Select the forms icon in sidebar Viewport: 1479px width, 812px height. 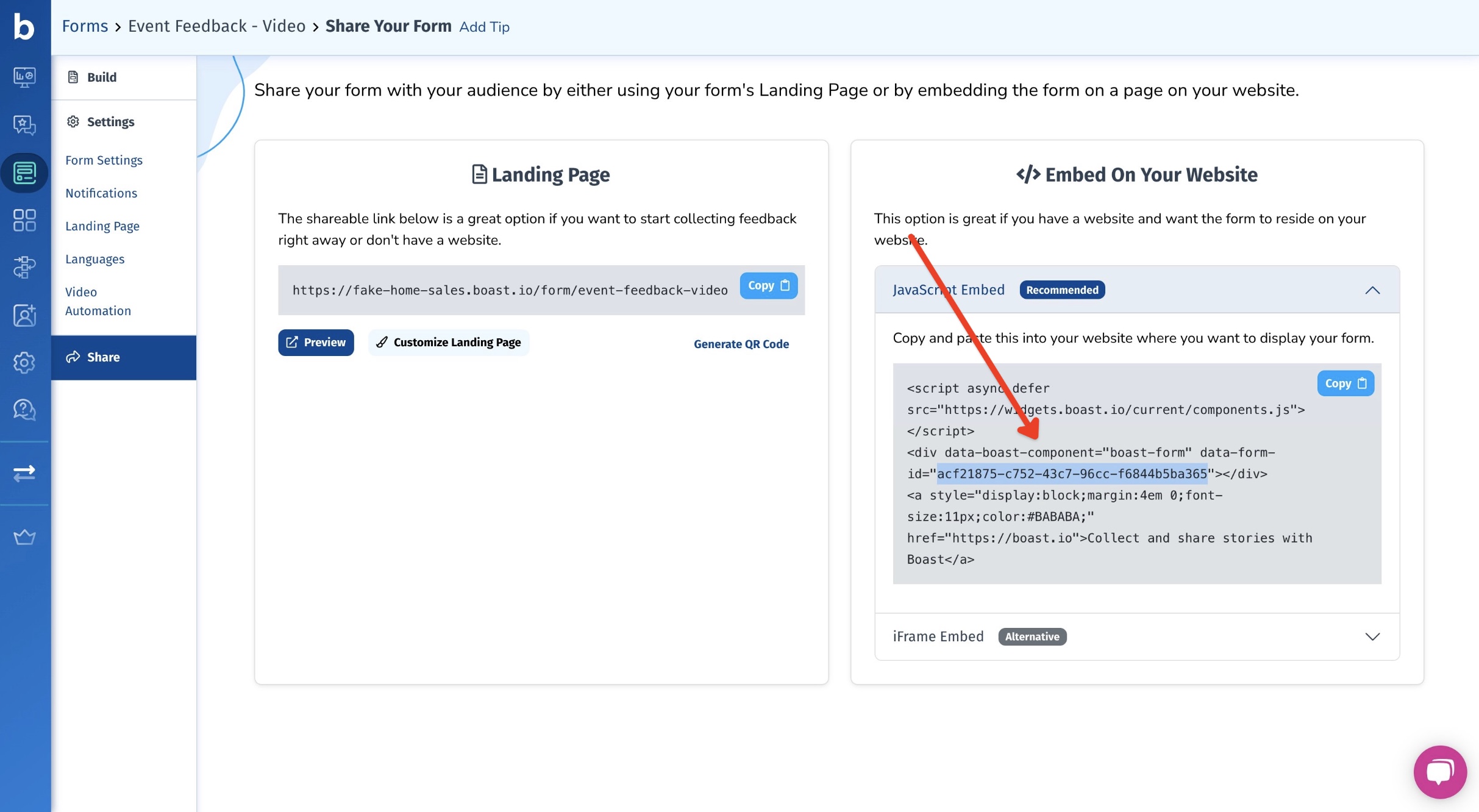click(24, 173)
